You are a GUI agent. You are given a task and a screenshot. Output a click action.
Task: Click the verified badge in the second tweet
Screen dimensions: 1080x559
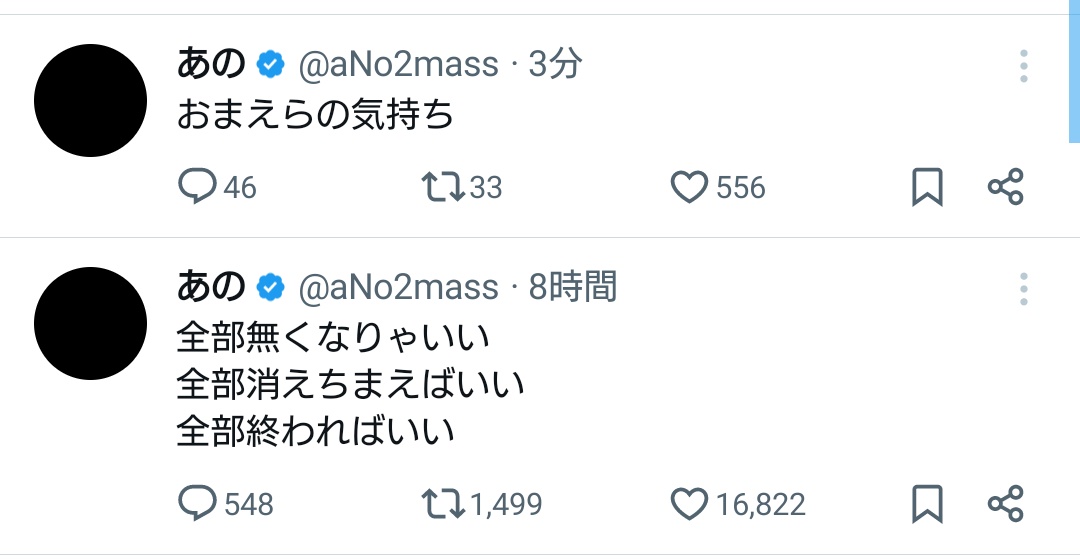point(270,289)
